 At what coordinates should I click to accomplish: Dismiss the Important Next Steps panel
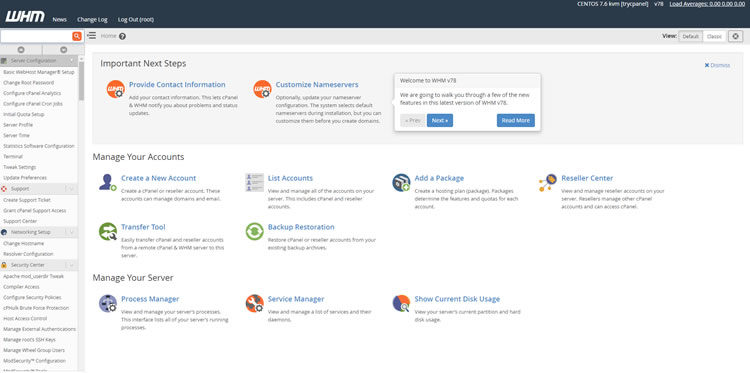point(717,65)
